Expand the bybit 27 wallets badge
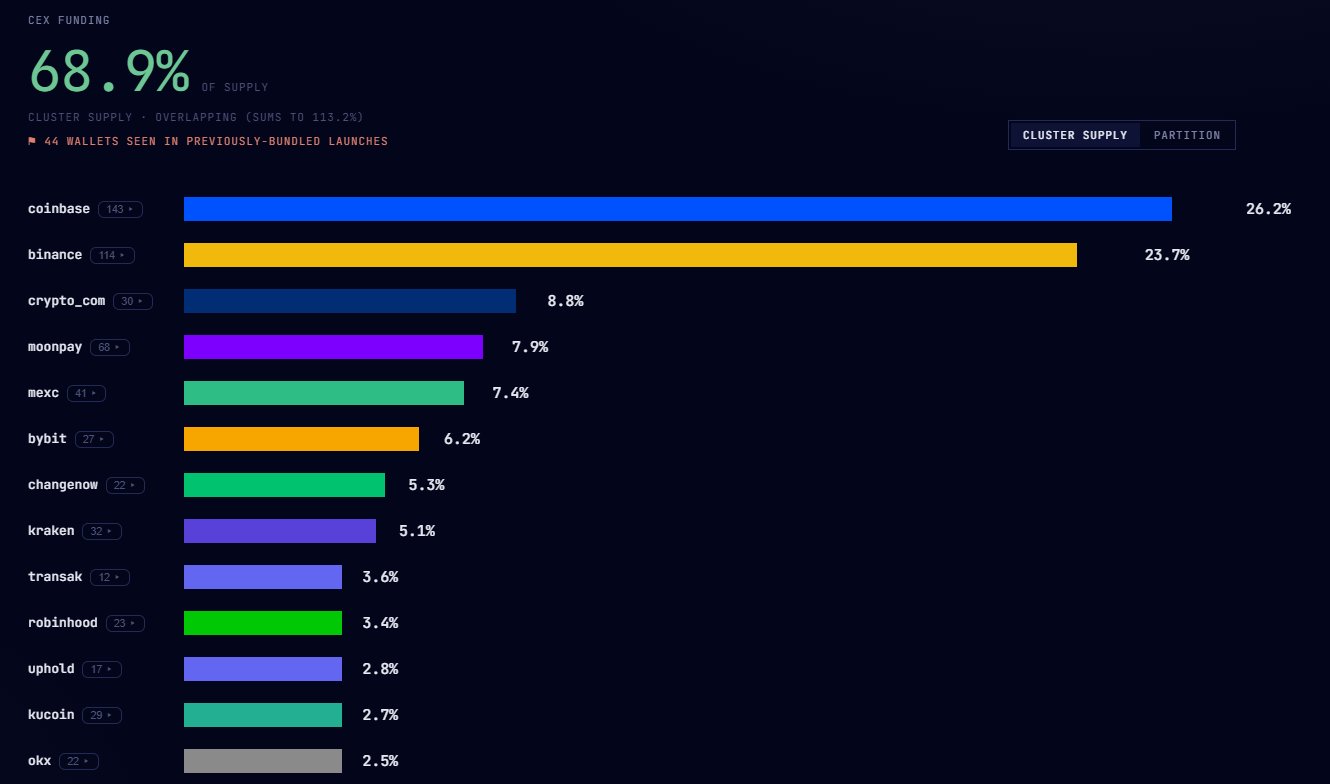 (x=94, y=439)
